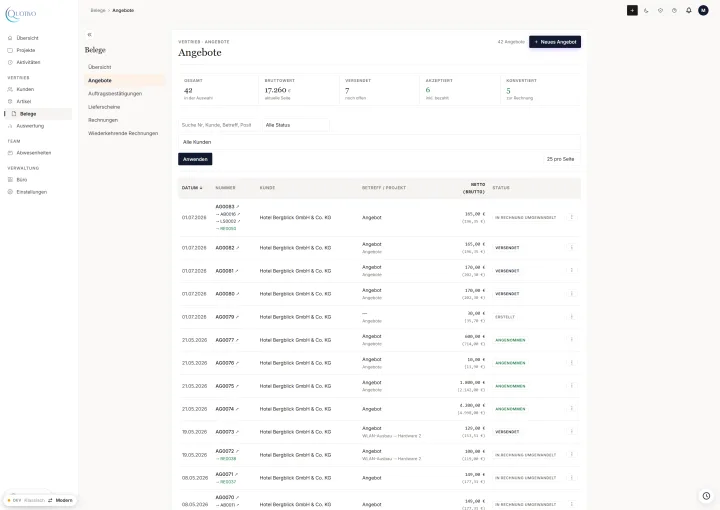
Task: Apply filters with the Anwenden button
Action: [195, 159]
